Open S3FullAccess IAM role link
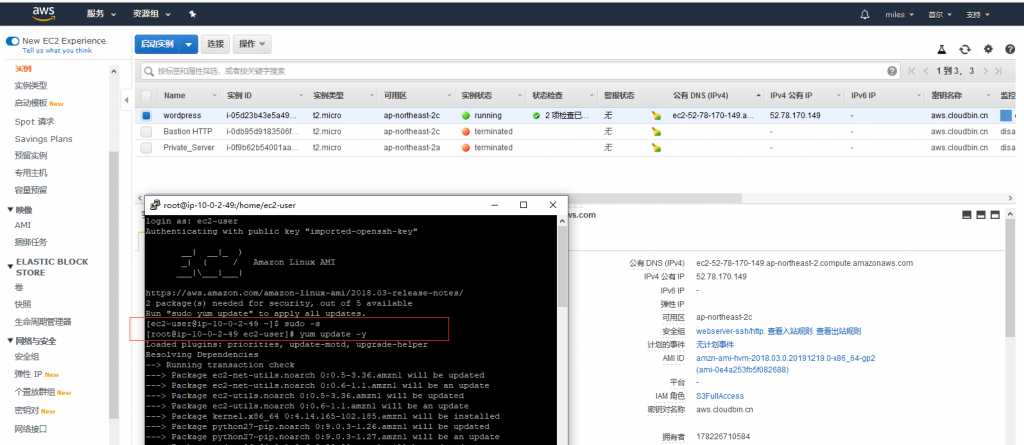 point(720,396)
